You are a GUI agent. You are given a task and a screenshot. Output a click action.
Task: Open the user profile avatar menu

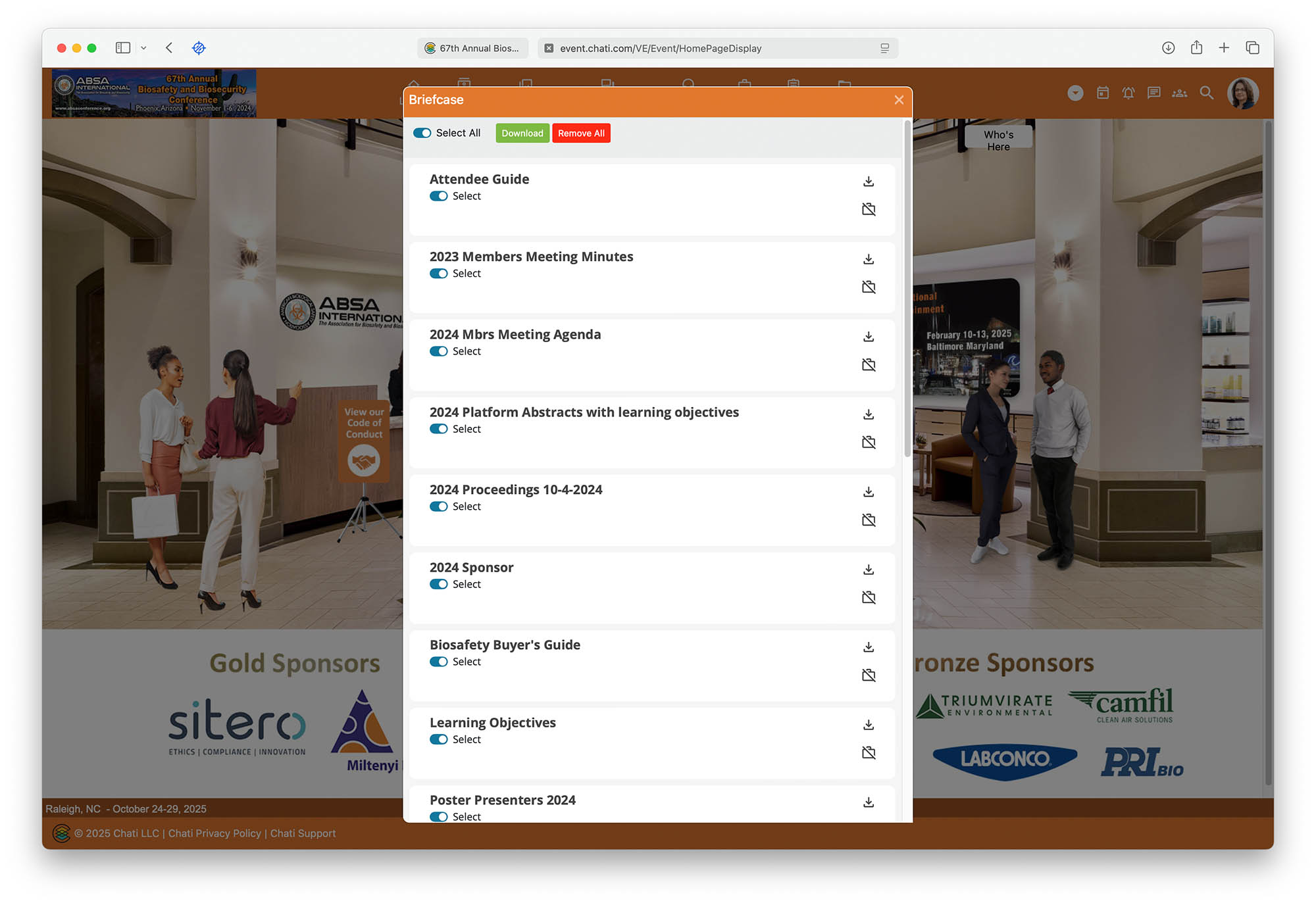pyautogui.click(x=1242, y=93)
